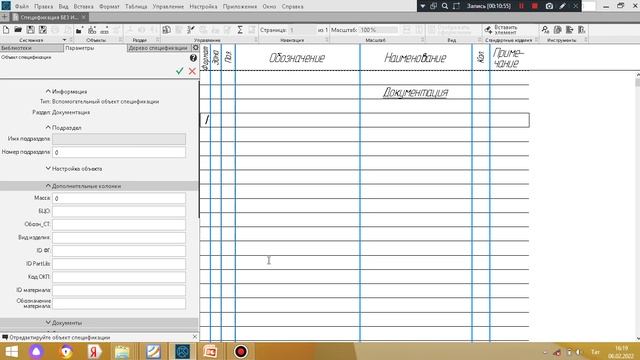This screenshot has width=640, height=360.
Task: Take a screenshot with the recorder camera icon
Action: click(x=549, y=6)
